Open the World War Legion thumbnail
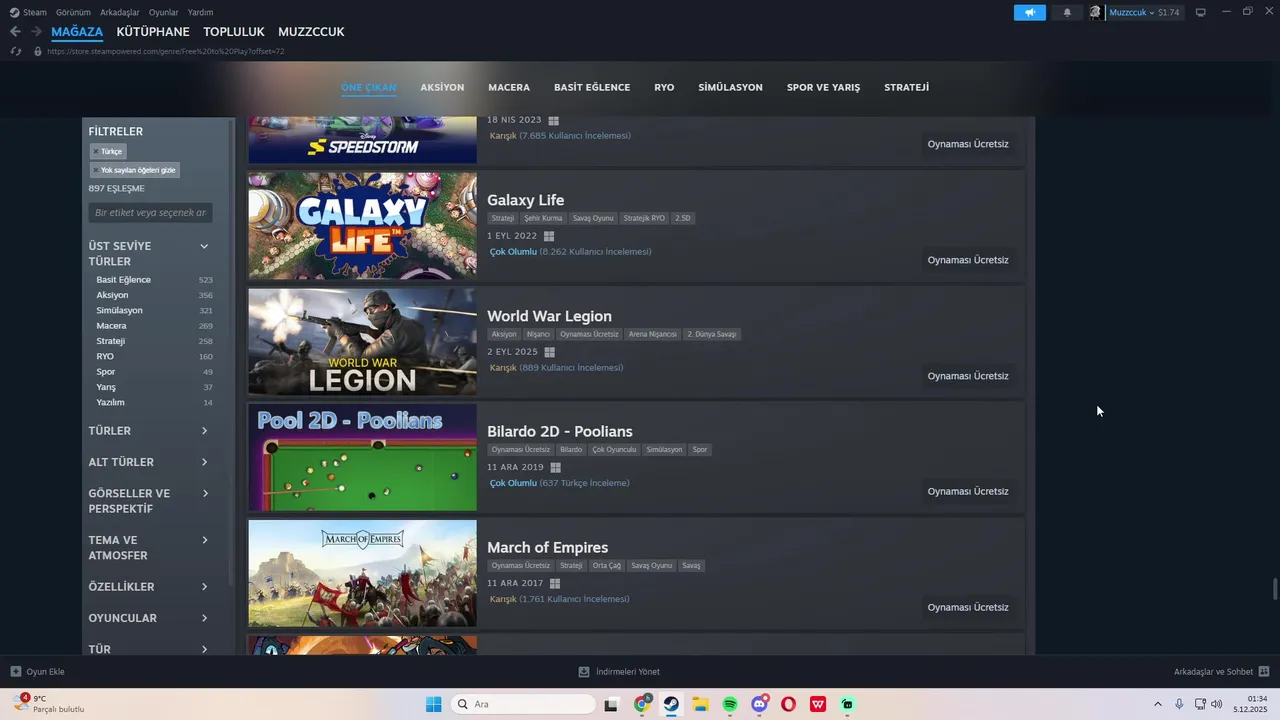Viewport: 1280px width, 720px height. [362, 342]
